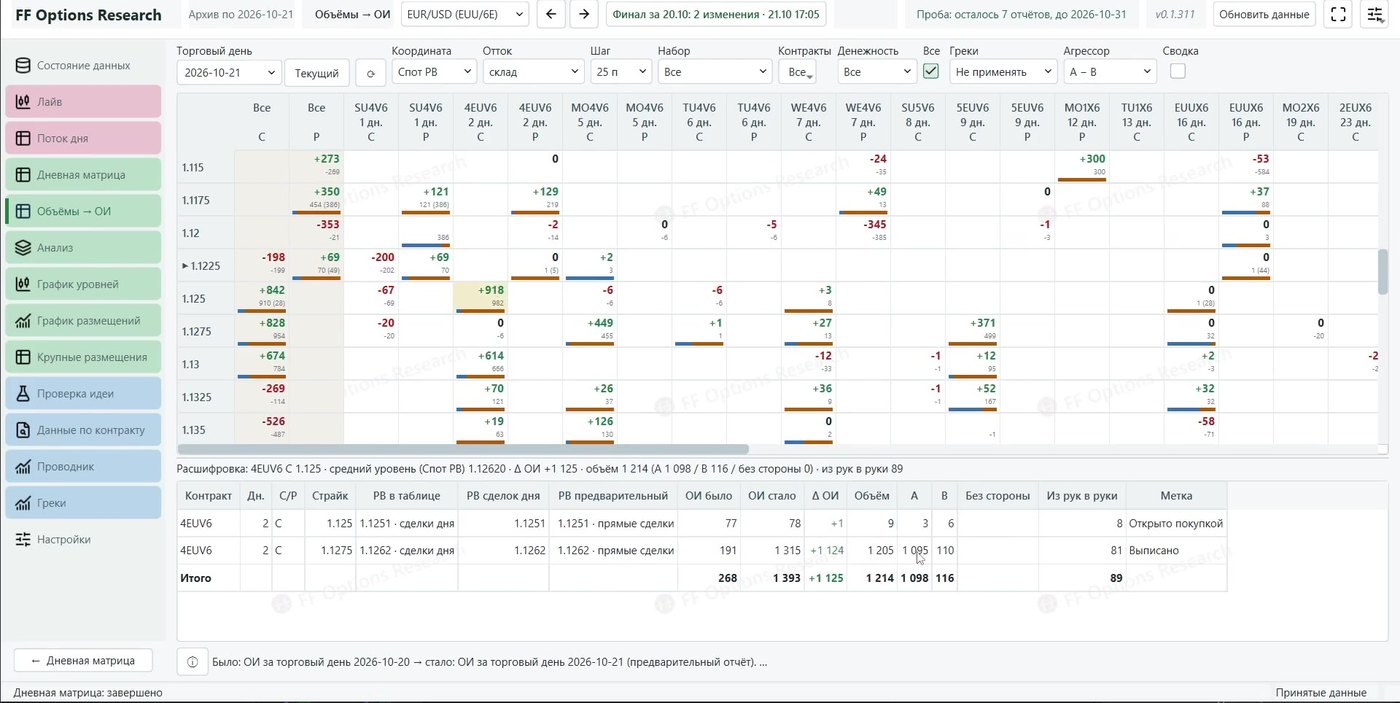Click the chart icon beside Греки
Screen dimensions: 1400x703
22,503
